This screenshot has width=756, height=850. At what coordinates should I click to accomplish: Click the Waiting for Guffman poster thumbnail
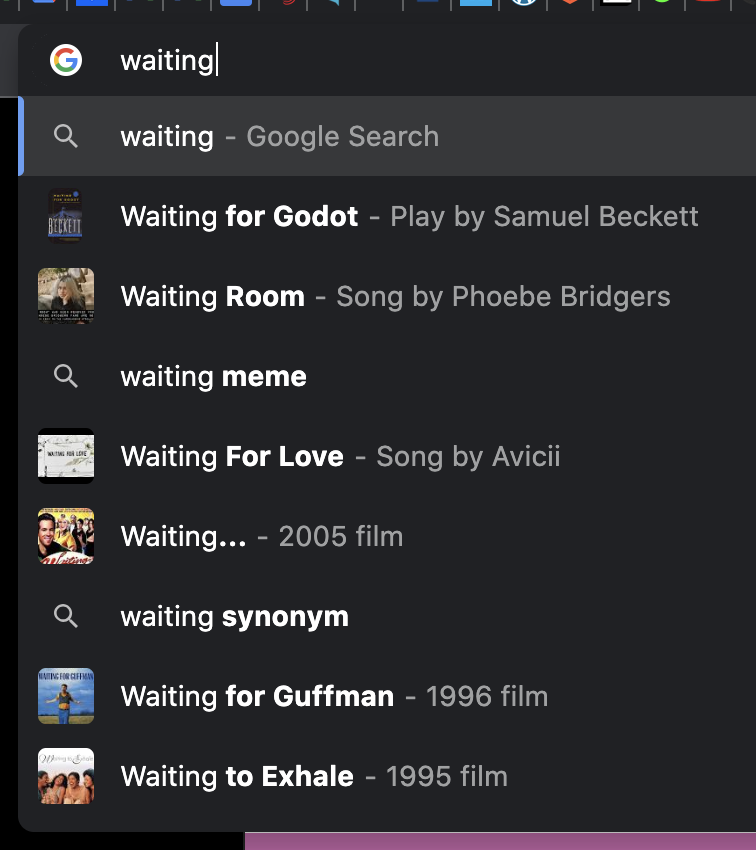[x=66, y=696]
